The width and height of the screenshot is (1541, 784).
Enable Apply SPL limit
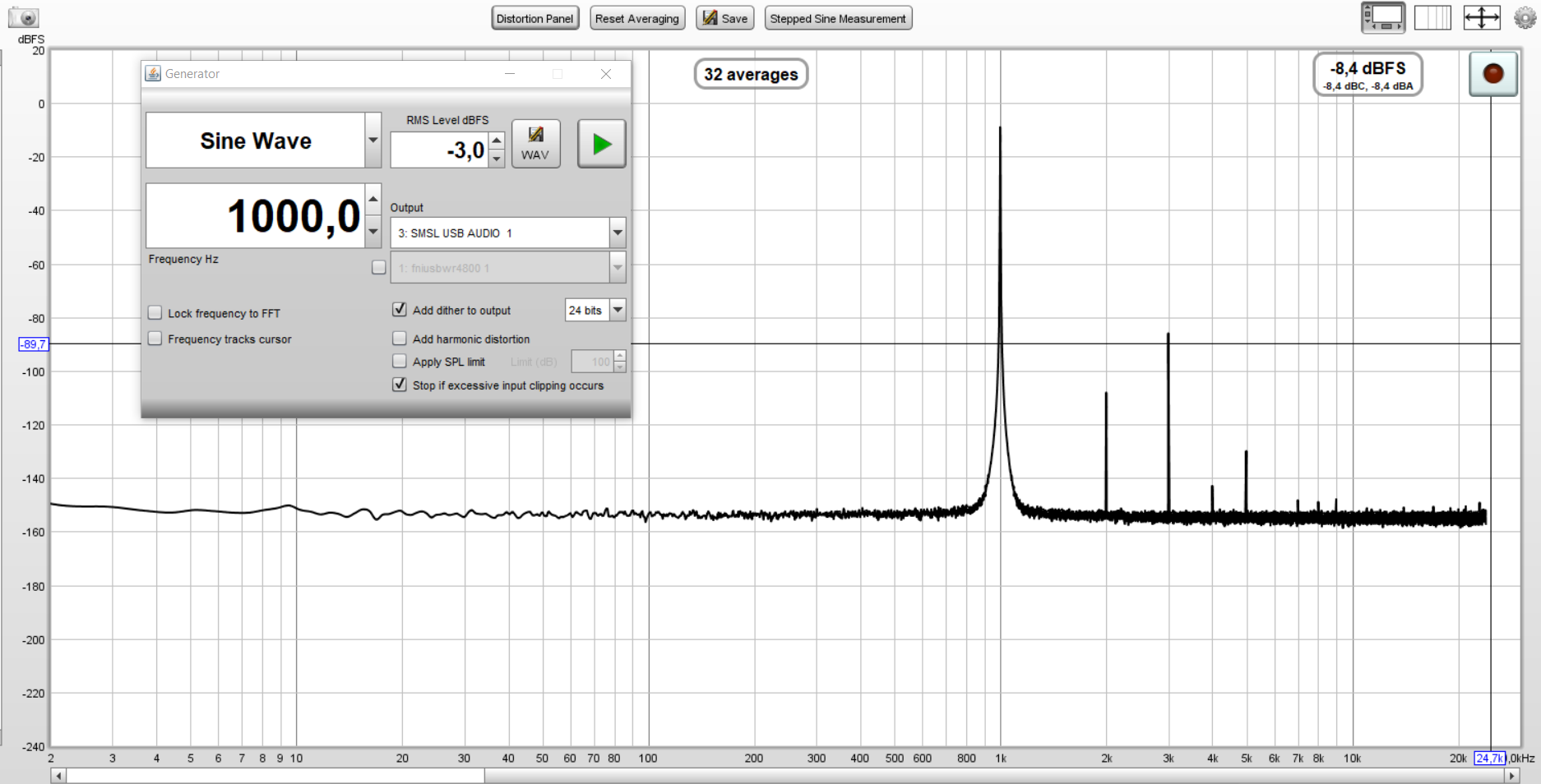[x=400, y=361]
